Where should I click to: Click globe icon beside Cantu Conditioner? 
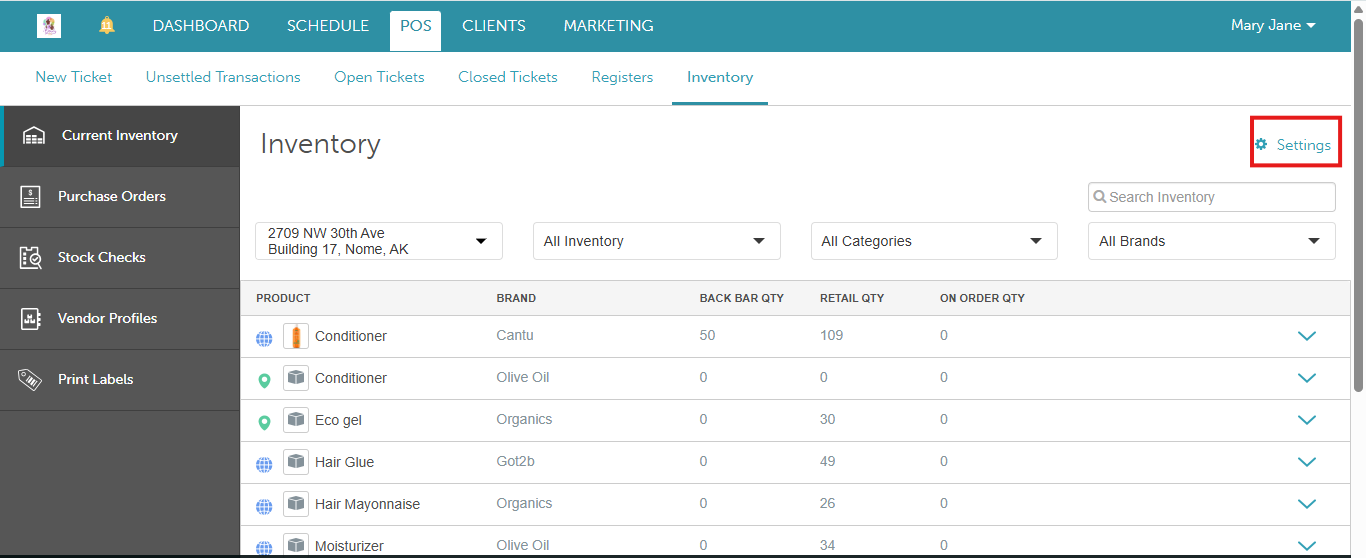pos(264,339)
